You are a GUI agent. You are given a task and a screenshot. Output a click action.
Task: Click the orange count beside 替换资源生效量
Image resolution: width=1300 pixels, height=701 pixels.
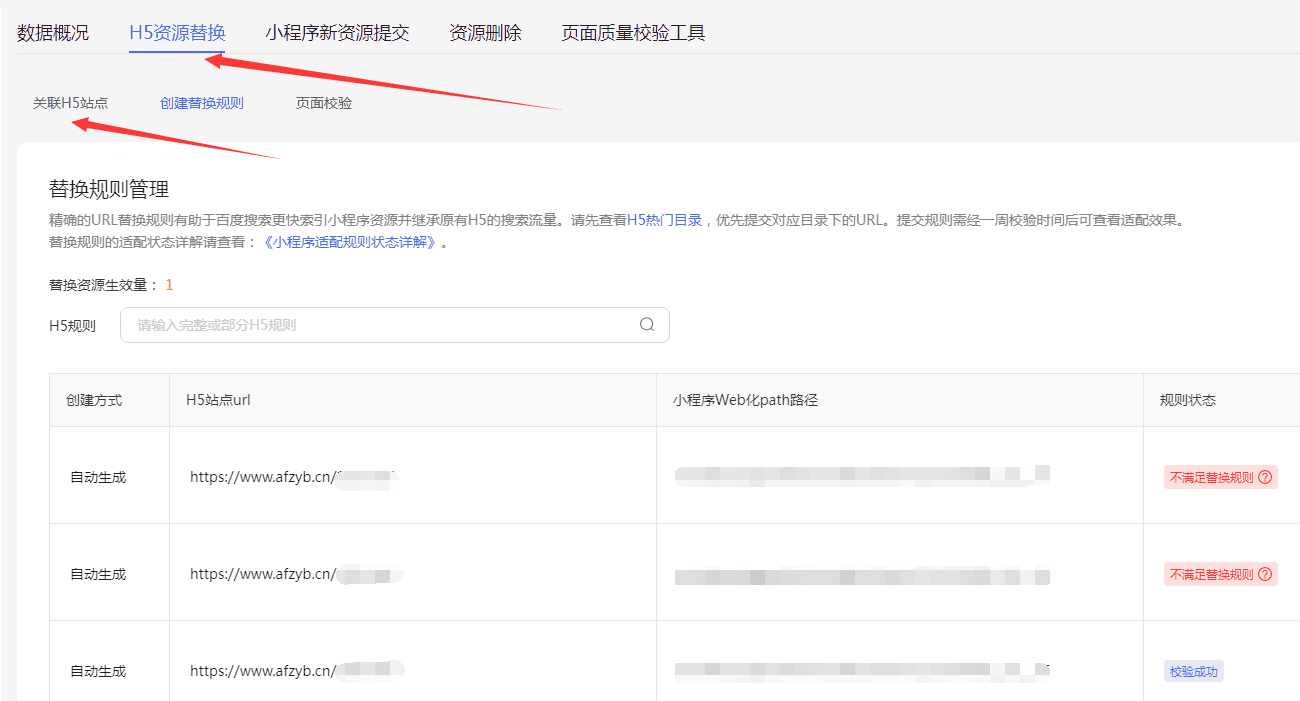click(x=169, y=284)
